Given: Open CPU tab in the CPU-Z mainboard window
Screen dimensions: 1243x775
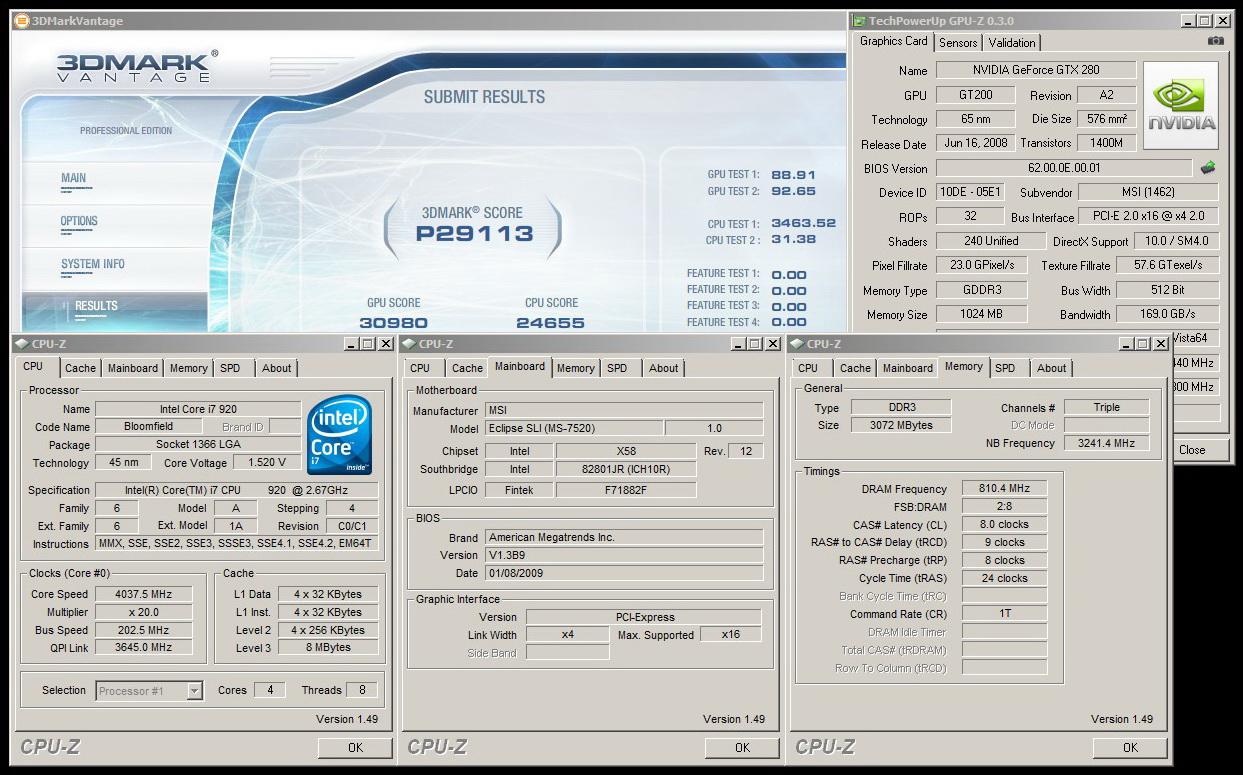Looking at the screenshot, I should coord(420,368).
